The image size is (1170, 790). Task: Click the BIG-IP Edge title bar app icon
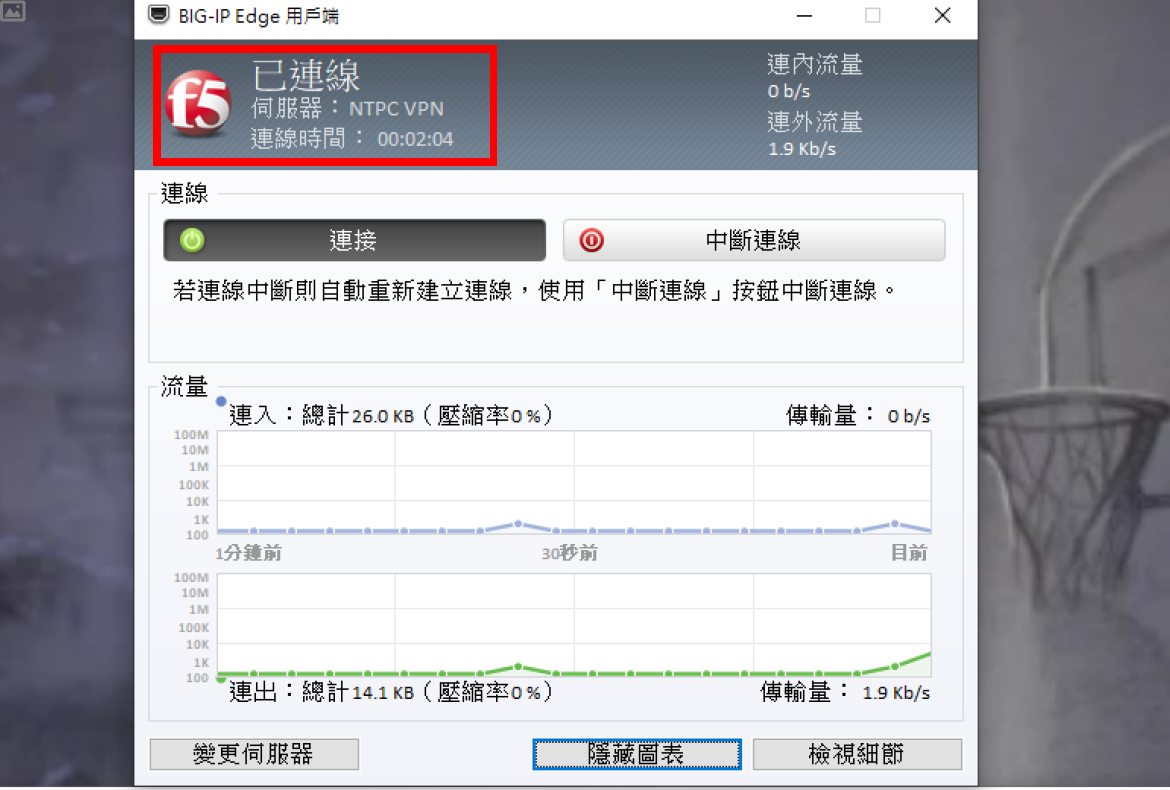tap(157, 16)
